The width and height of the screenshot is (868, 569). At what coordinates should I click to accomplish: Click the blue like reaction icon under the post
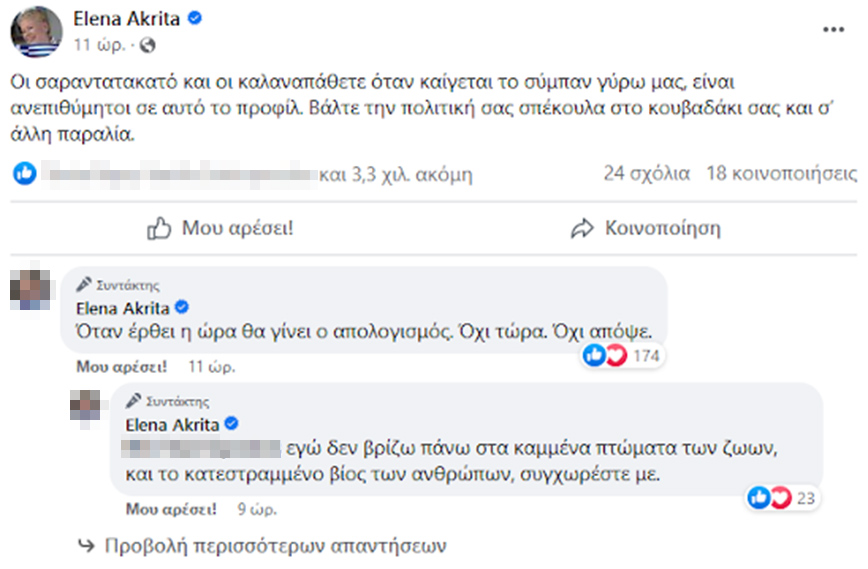click(25, 174)
